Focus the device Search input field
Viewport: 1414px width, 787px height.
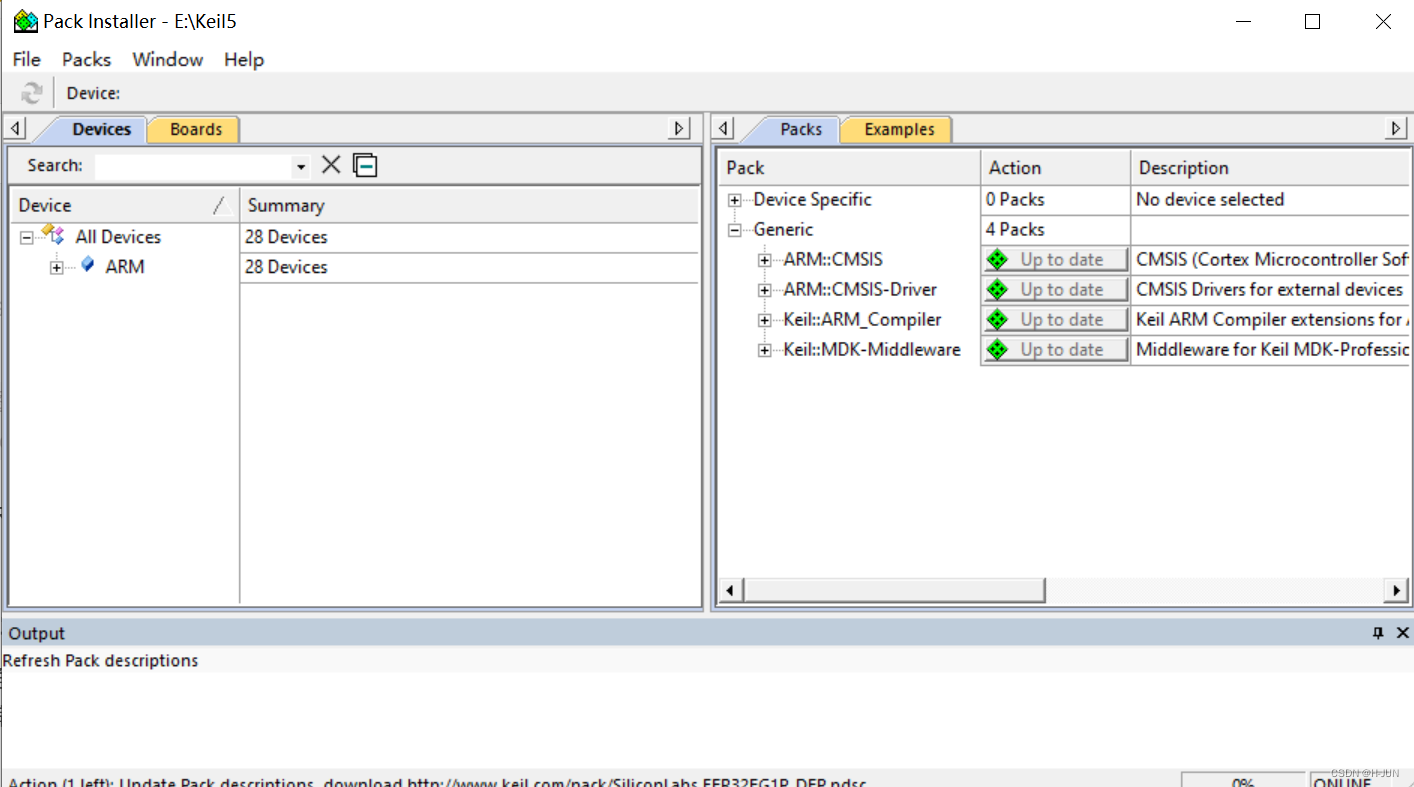(195, 166)
